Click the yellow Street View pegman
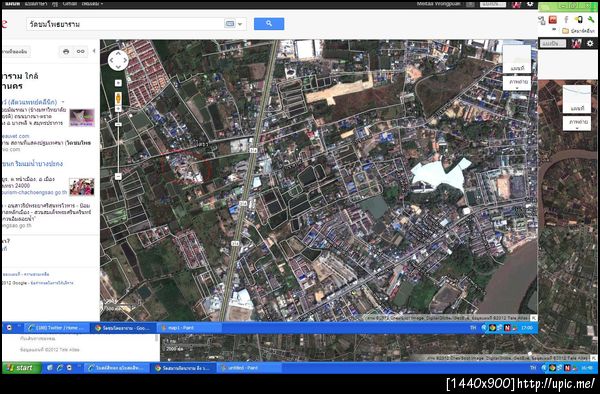Viewport: 600px width, 394px height. pos(118,98)
